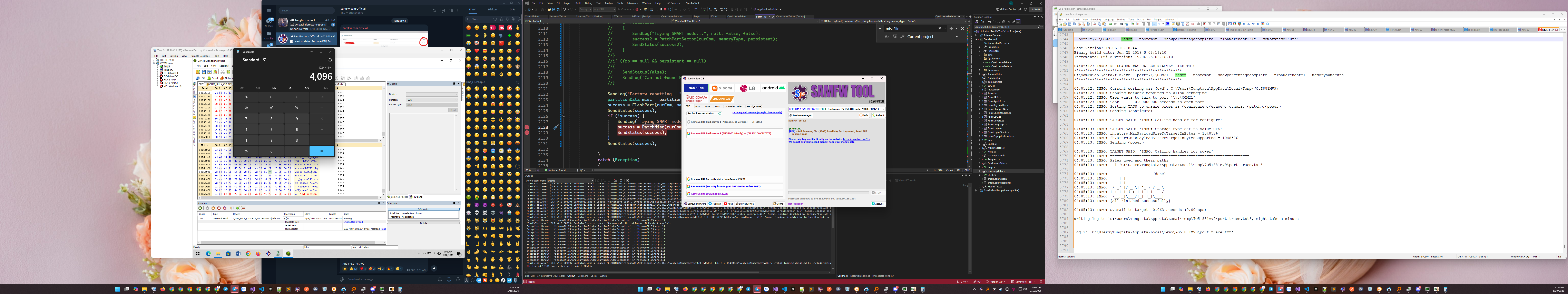Select SamsungTab.cs in Solution Explorer
This screenshot has width=1568, height=294.
click(996, 171)
